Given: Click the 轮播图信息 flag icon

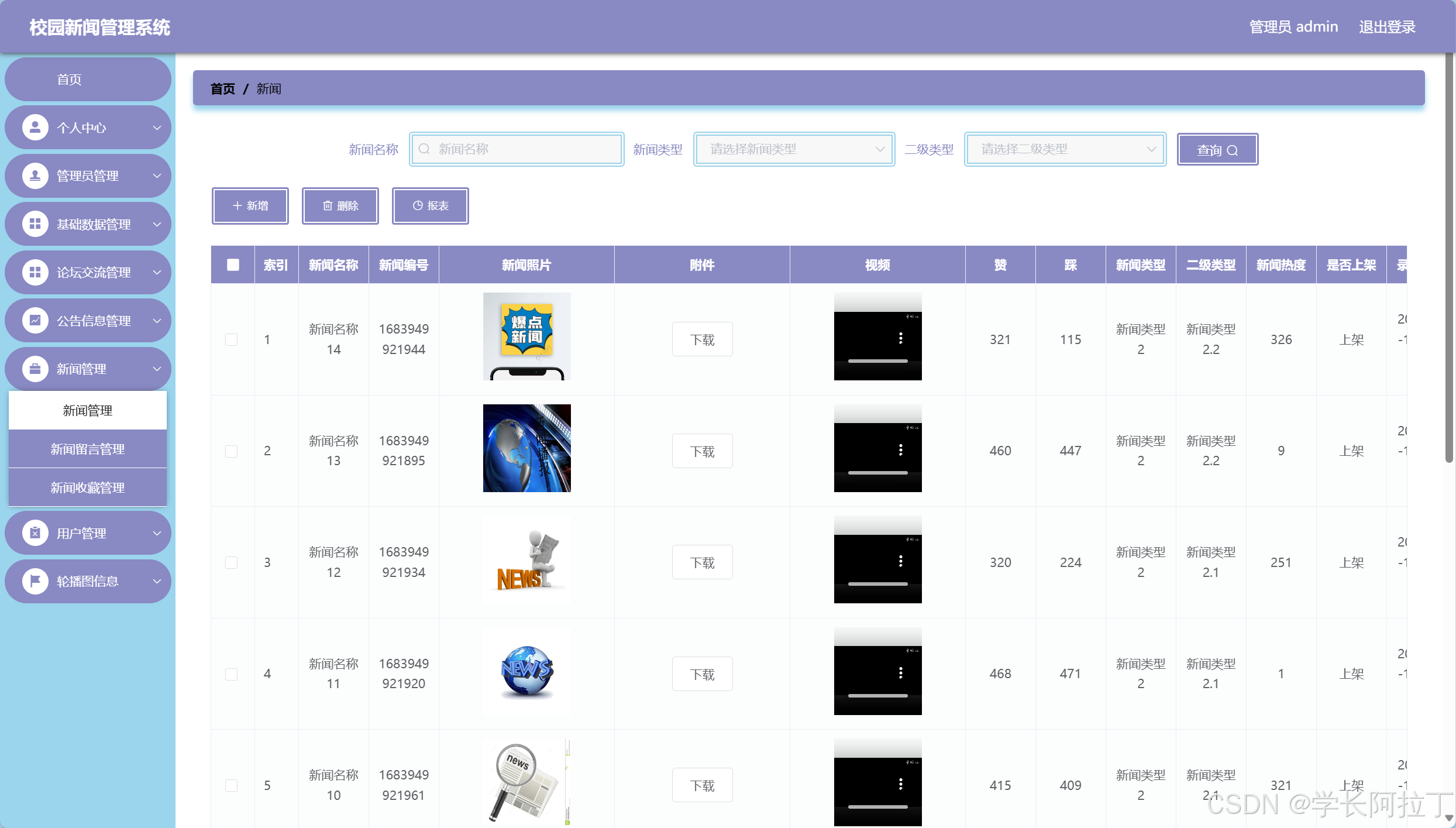Looking at the screenshot, I should 35,581.
